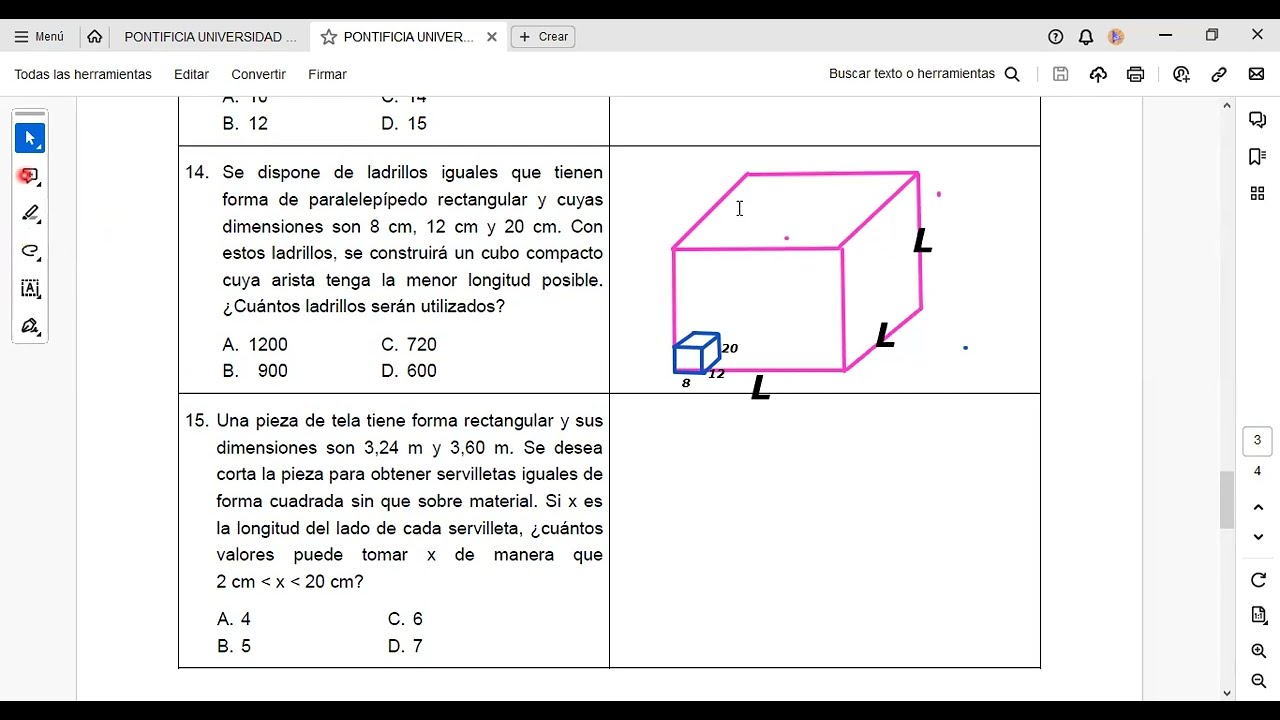Click option C. 6 in question 15
Image resolution: width=1280 pixels, height=720 pixels.
point(405,619)
